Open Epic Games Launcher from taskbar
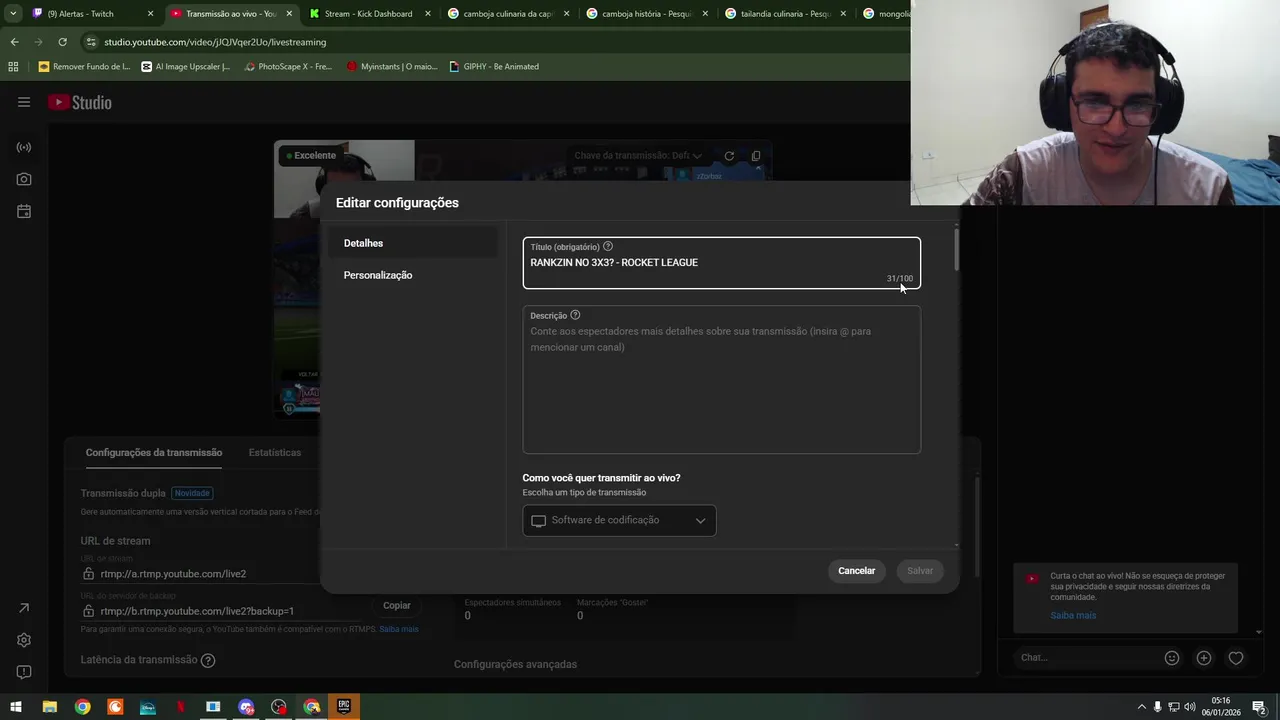The width and height of the screenshot is (1280, 720). (x=344, y=706)
